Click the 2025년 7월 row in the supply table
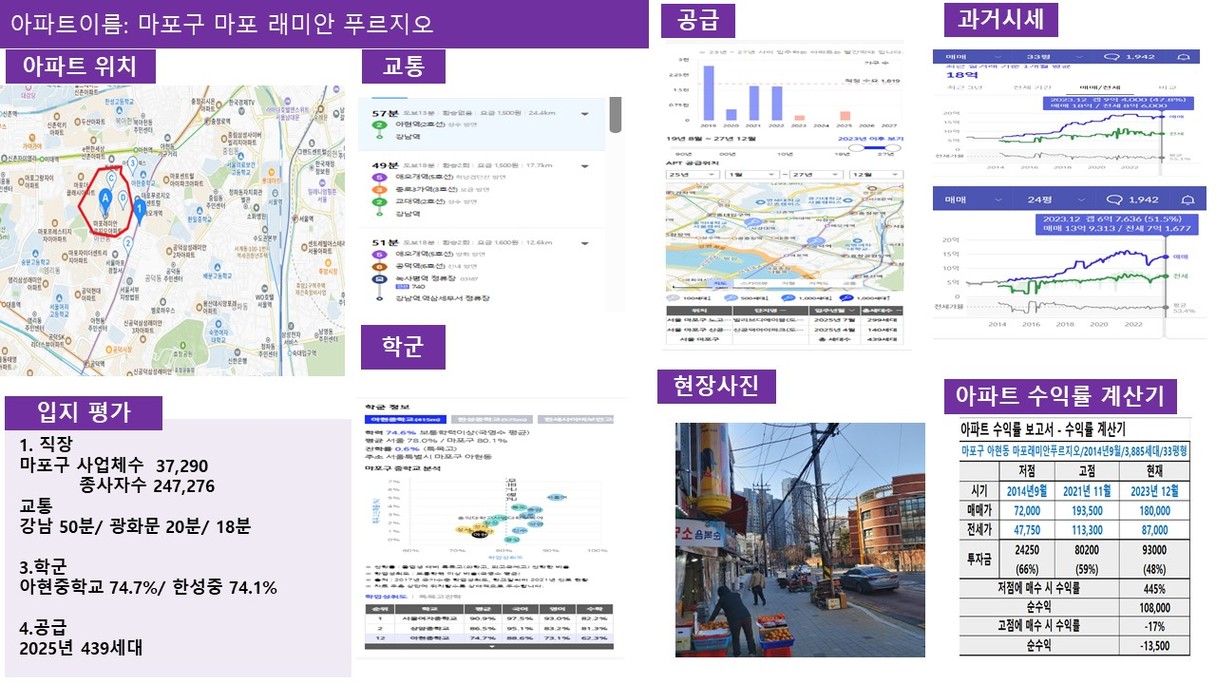The height and width of the screenshot is (684, 1216). coord(787,319)
